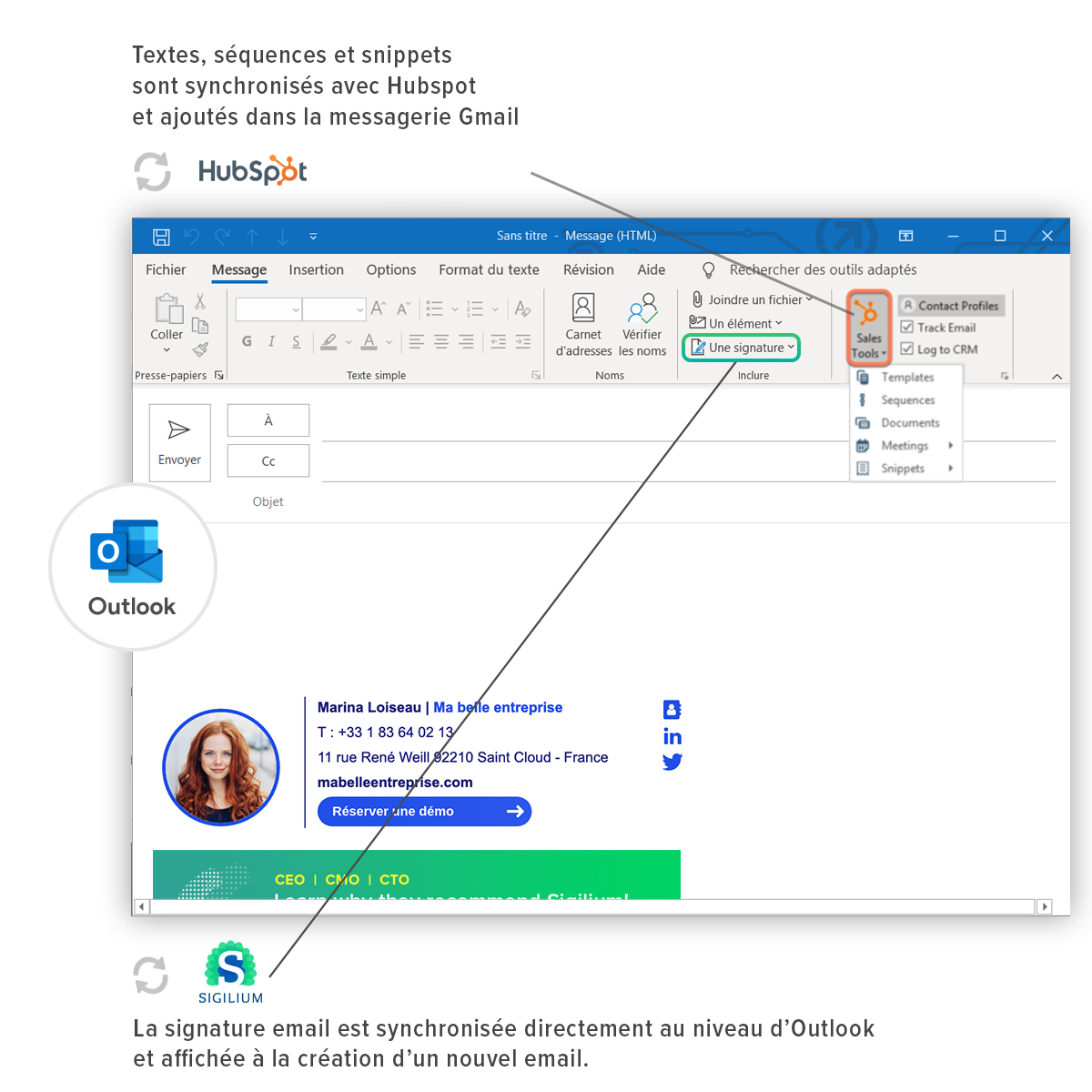Open HubSpot Sales Tools button
The height and width of the screenshot is (1092, 1092).
click(869, 328)
